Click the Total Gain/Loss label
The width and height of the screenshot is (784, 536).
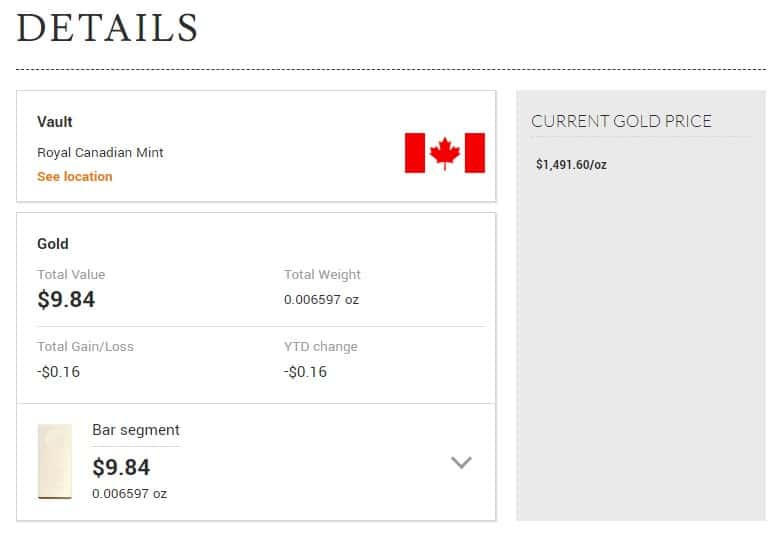86,346
